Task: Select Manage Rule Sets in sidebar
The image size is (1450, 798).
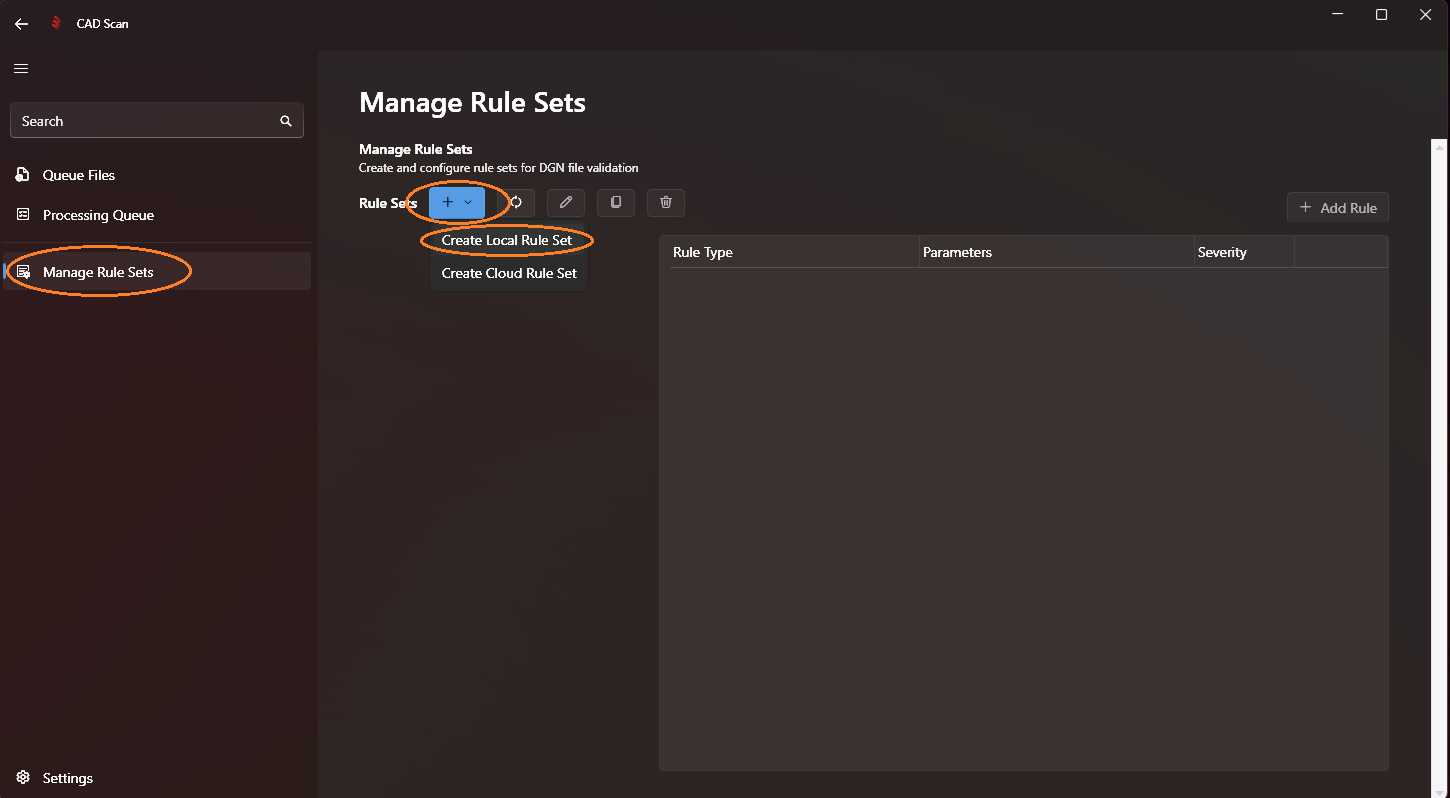Action: [x=98, y=272]
